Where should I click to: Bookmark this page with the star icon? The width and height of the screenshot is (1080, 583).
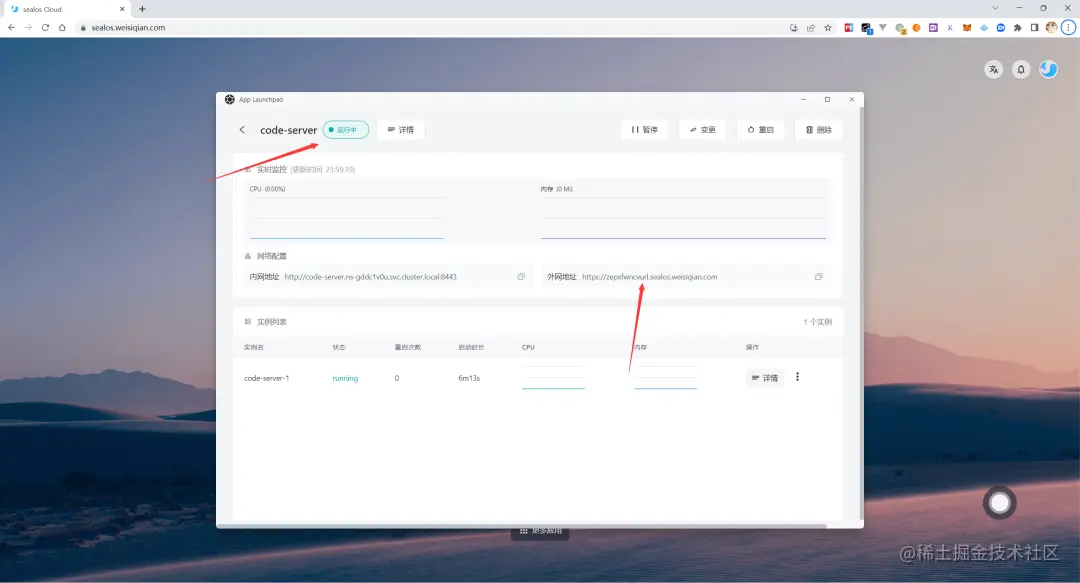pos(828,28)
